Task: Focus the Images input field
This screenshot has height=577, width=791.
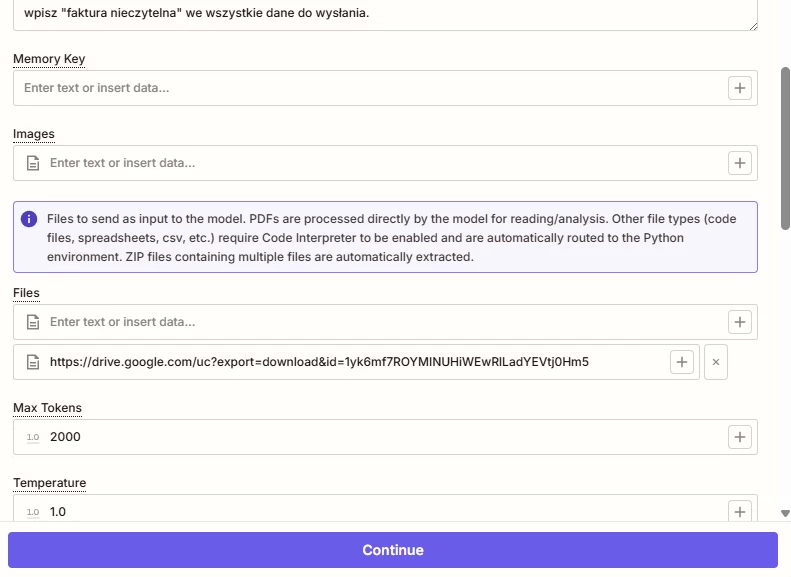Action: pos(385,163)
